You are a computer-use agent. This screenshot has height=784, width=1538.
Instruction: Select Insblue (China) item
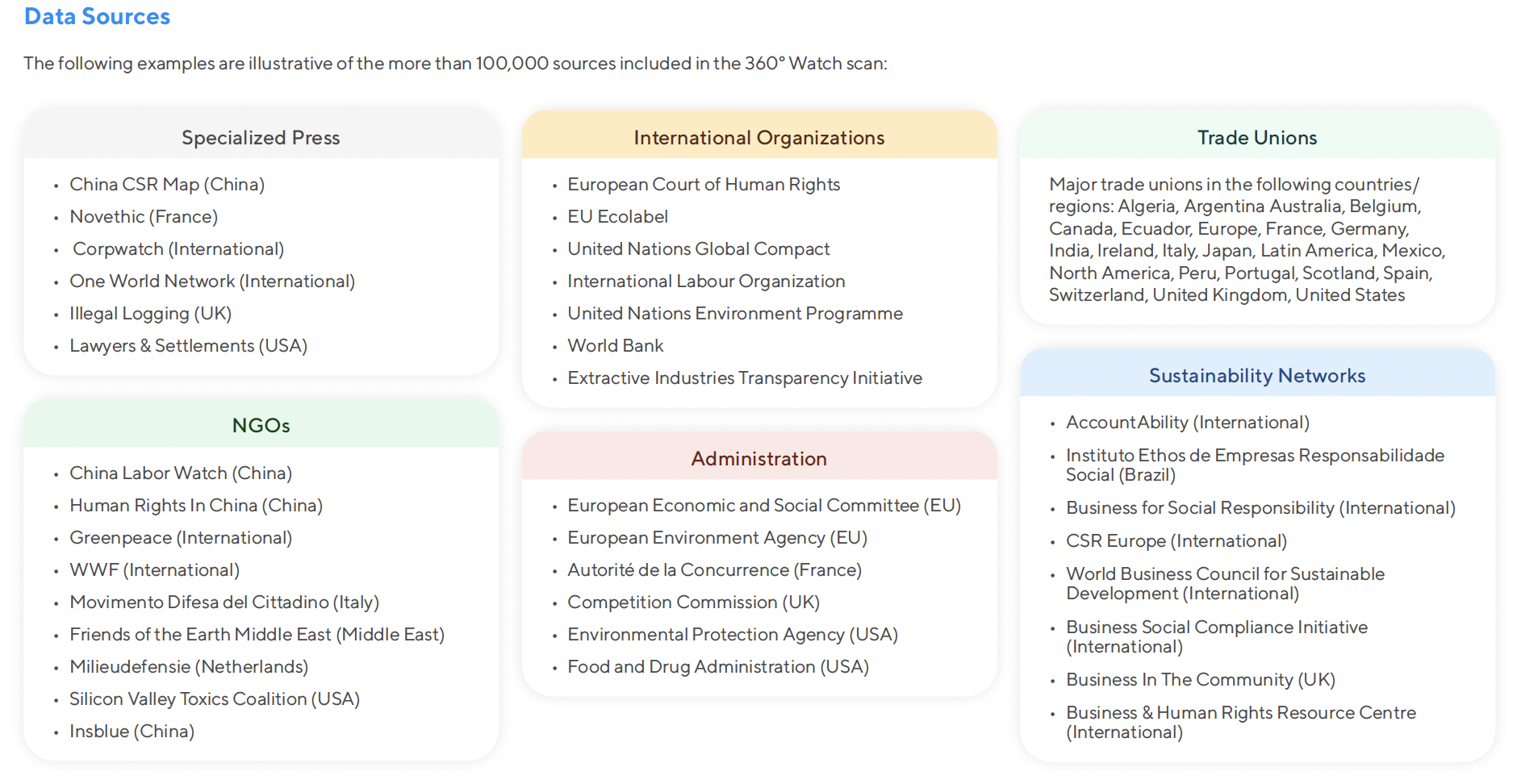[x=132, y=732]
